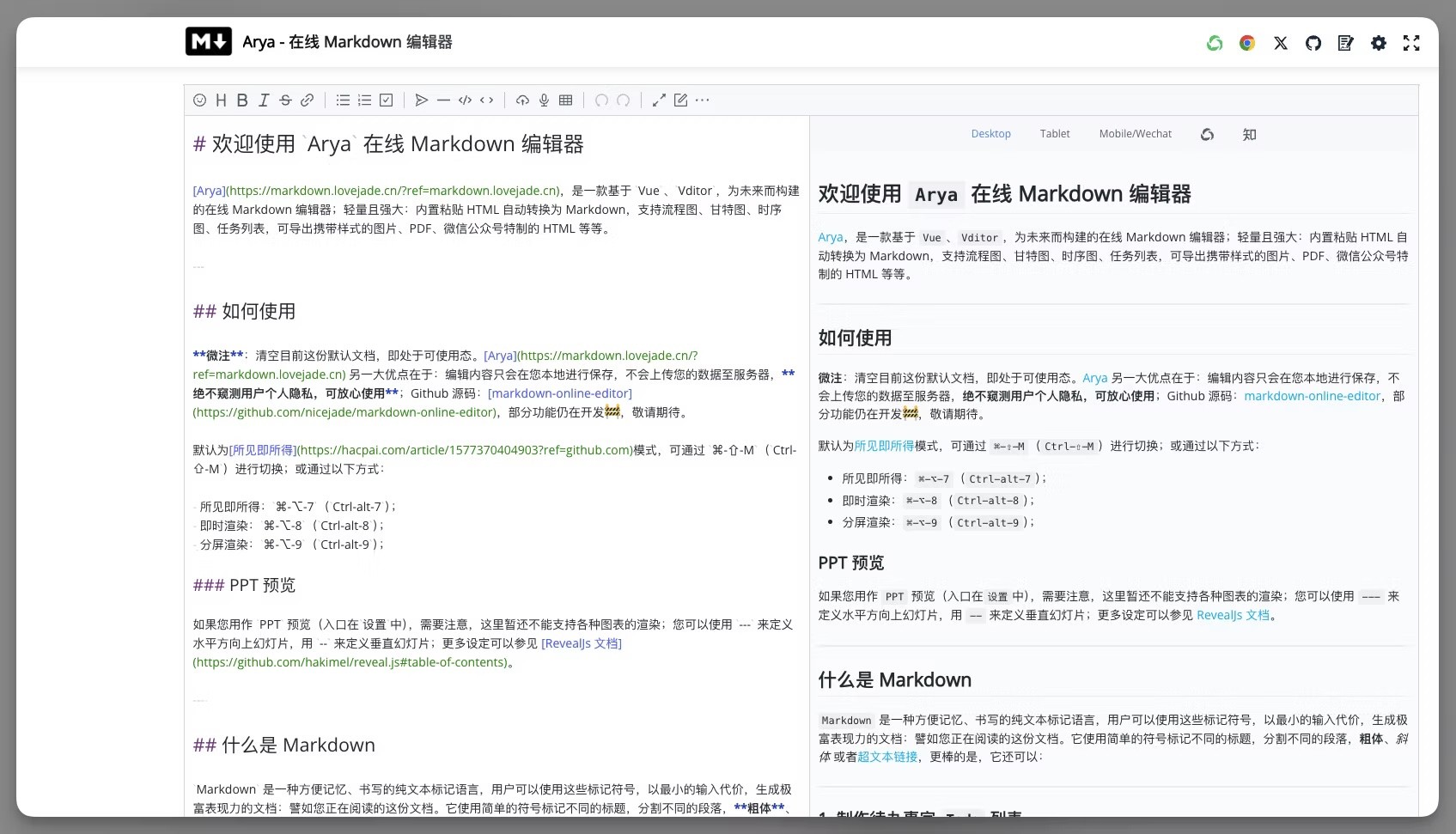1456x834 pixels.
Task: Click the Arya - 在线 Markdown 编辑器 title text
Action: [x=347, y=42]
